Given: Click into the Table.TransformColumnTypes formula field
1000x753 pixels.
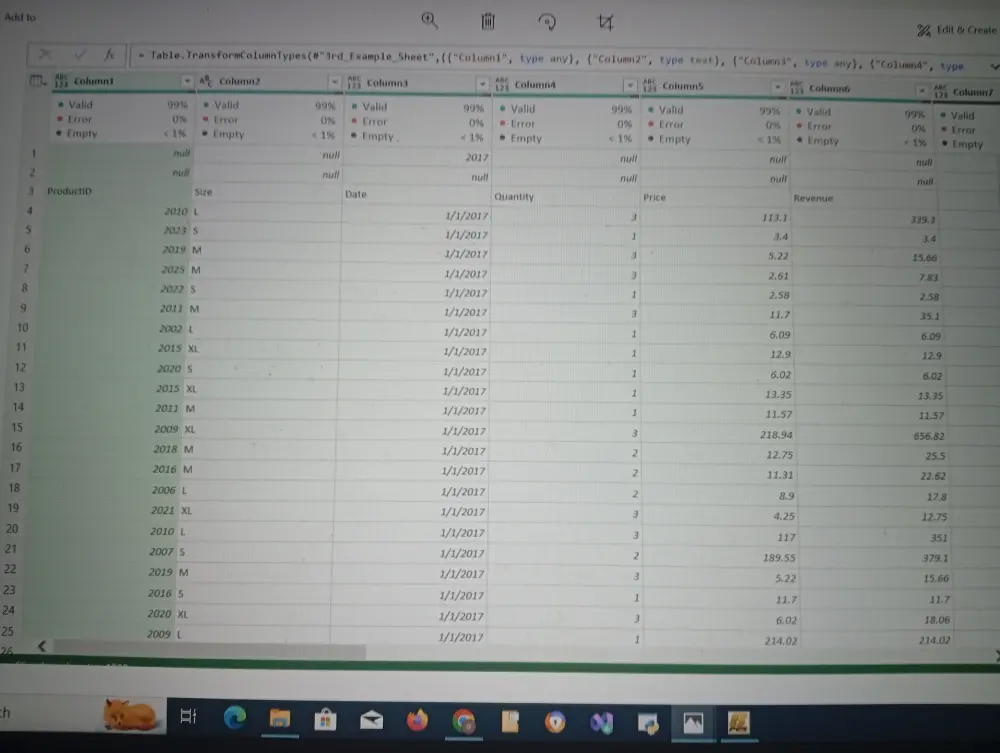Looking at the screenshot, I should 555,61.
